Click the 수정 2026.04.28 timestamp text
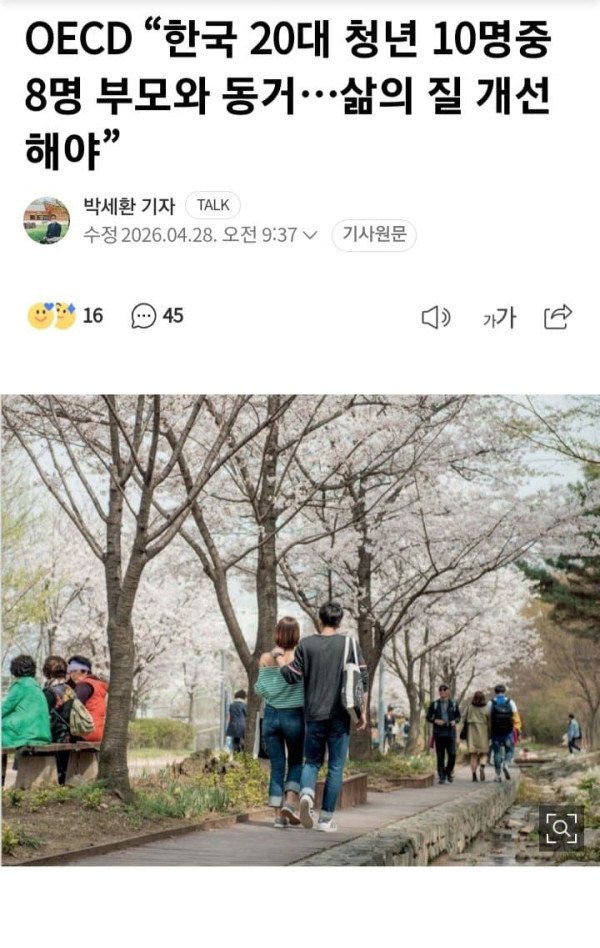The width and height of the screenshot is (600, 948). coord(190,235)
